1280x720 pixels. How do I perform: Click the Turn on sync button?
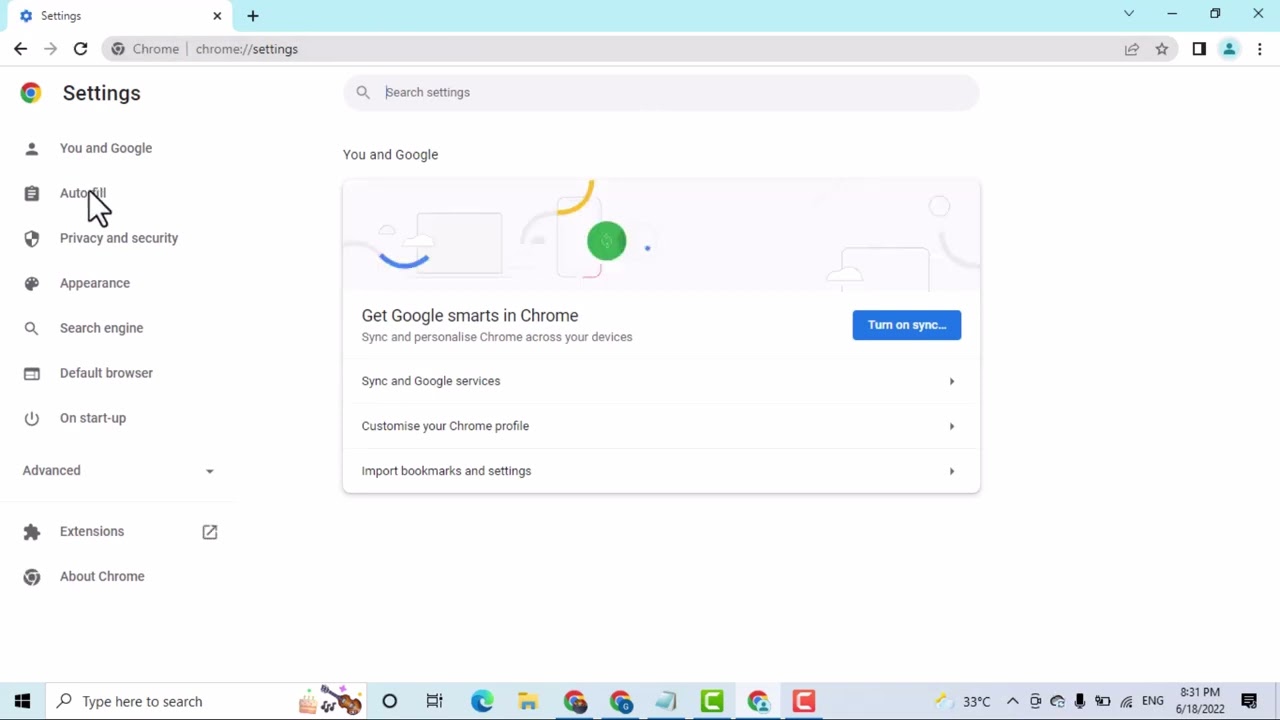tap(906, 325)
